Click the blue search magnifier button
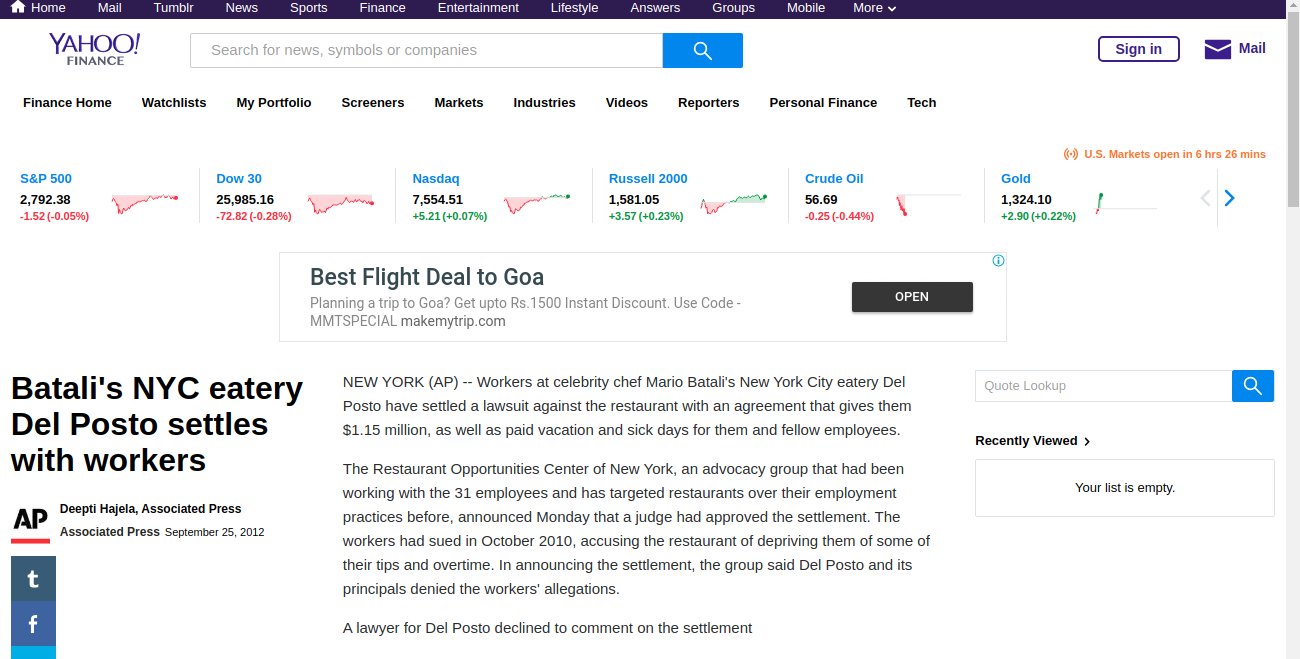This screenshot has width=1300, height=659. point(702,50)
